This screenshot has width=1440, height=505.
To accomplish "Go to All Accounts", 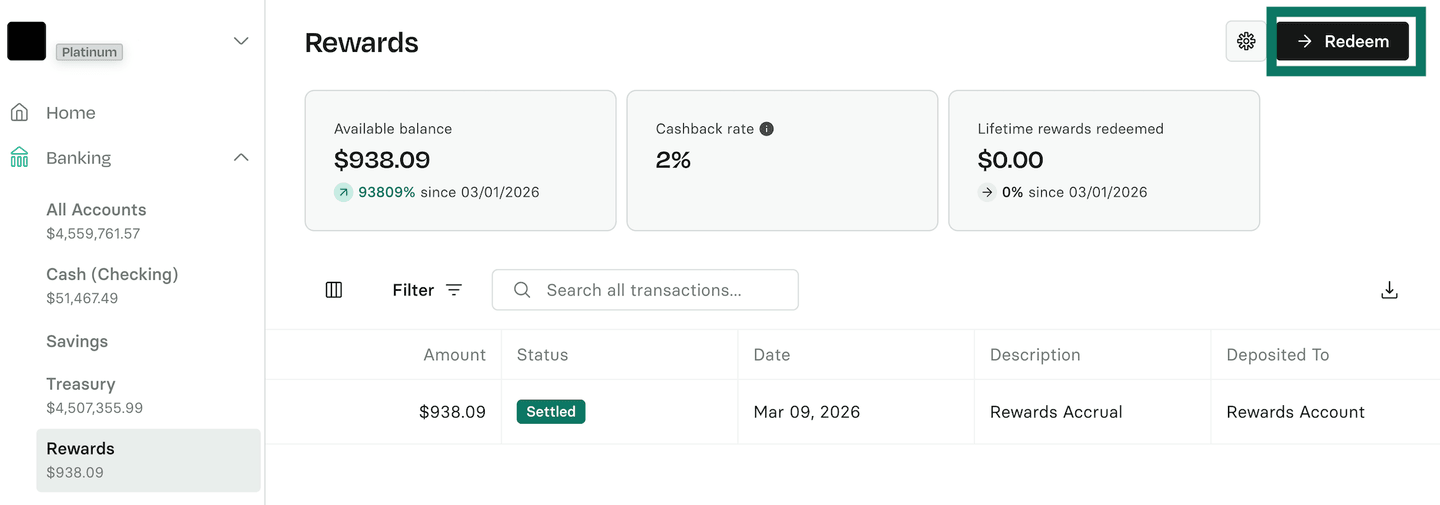I will [96, 210].
